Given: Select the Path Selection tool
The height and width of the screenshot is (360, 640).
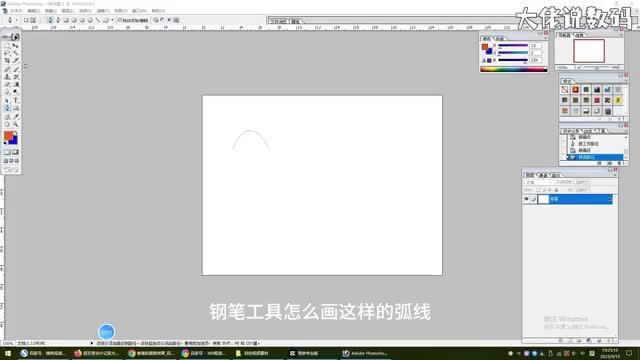Looking at the screenshot, I should click(x=7, y=100).
